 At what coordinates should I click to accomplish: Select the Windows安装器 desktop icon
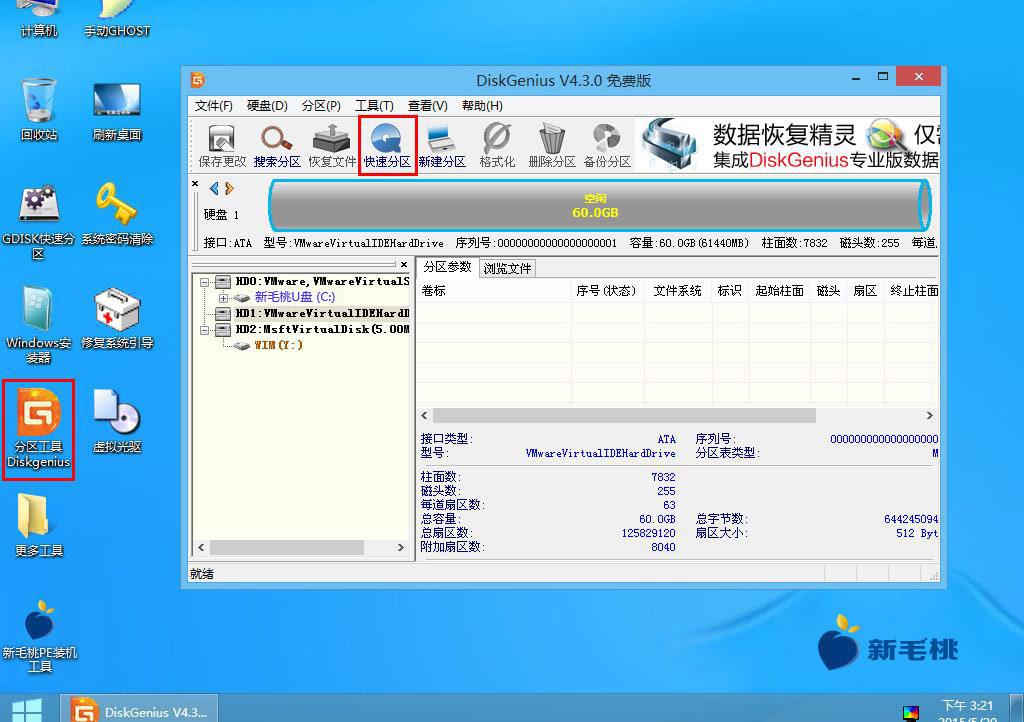39,325
